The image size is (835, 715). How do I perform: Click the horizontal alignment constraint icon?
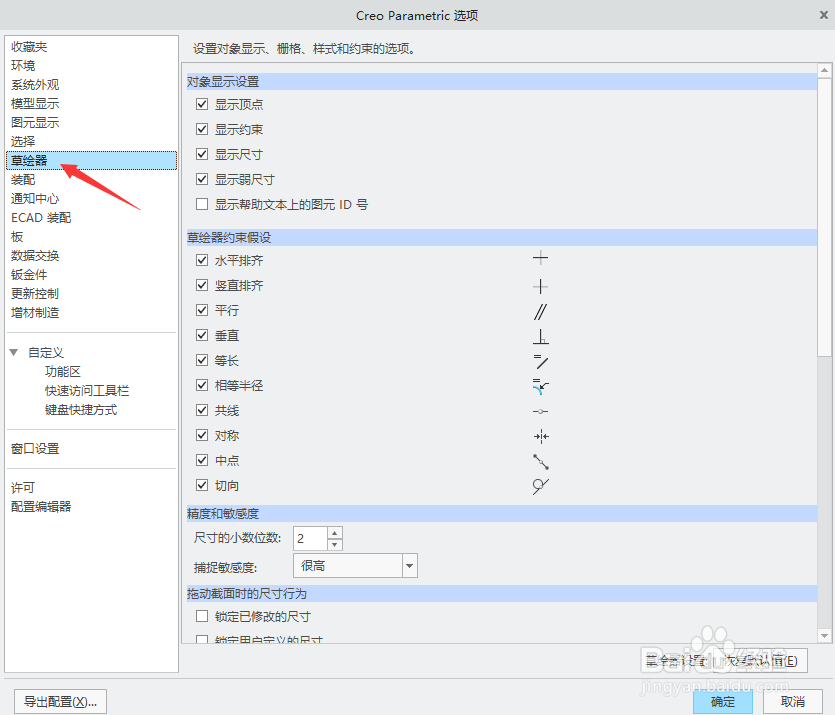tap(540, 258)
